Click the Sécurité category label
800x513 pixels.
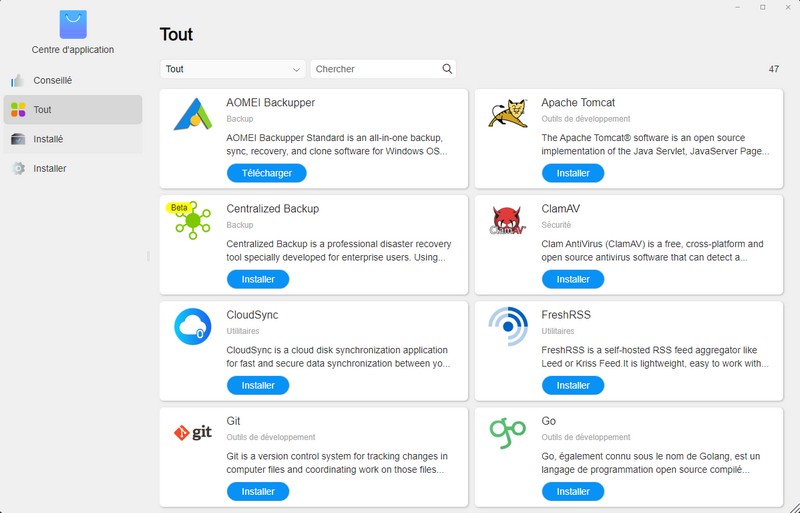556,225
